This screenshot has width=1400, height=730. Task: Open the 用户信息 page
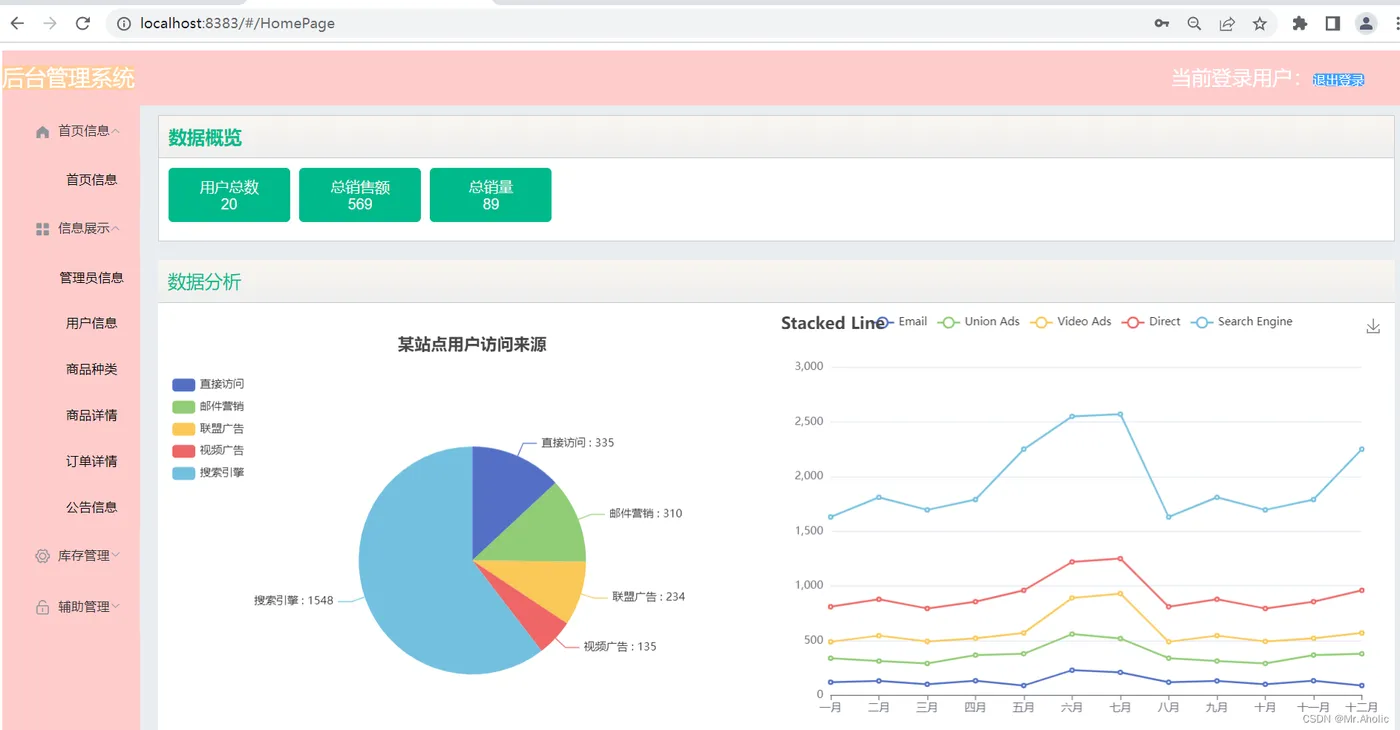[x=91, y=323]
